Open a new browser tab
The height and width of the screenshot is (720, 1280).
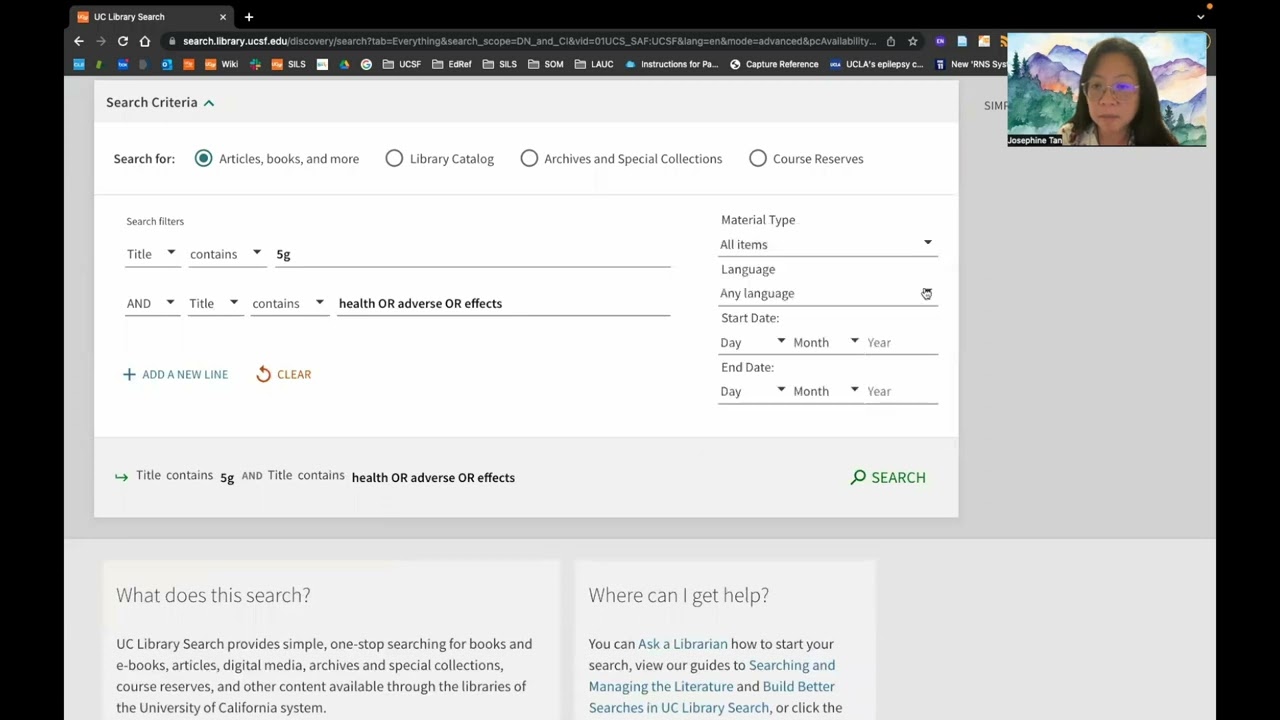tap(249, 17)
